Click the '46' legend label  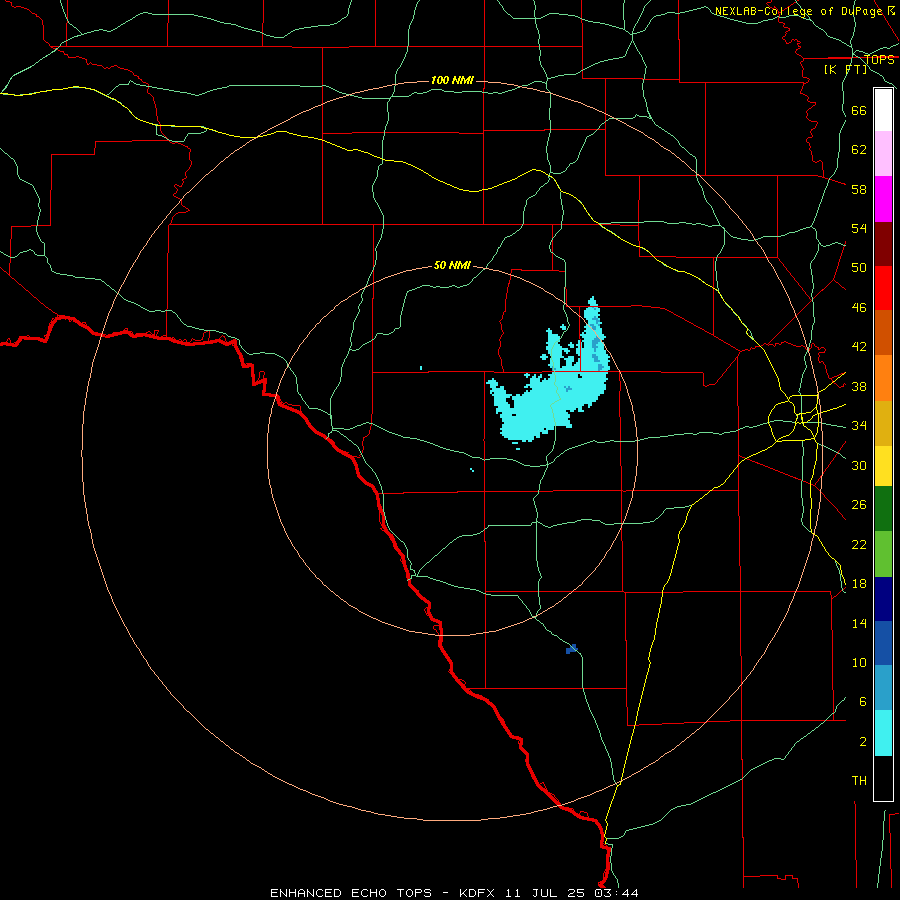coord(859,308)
